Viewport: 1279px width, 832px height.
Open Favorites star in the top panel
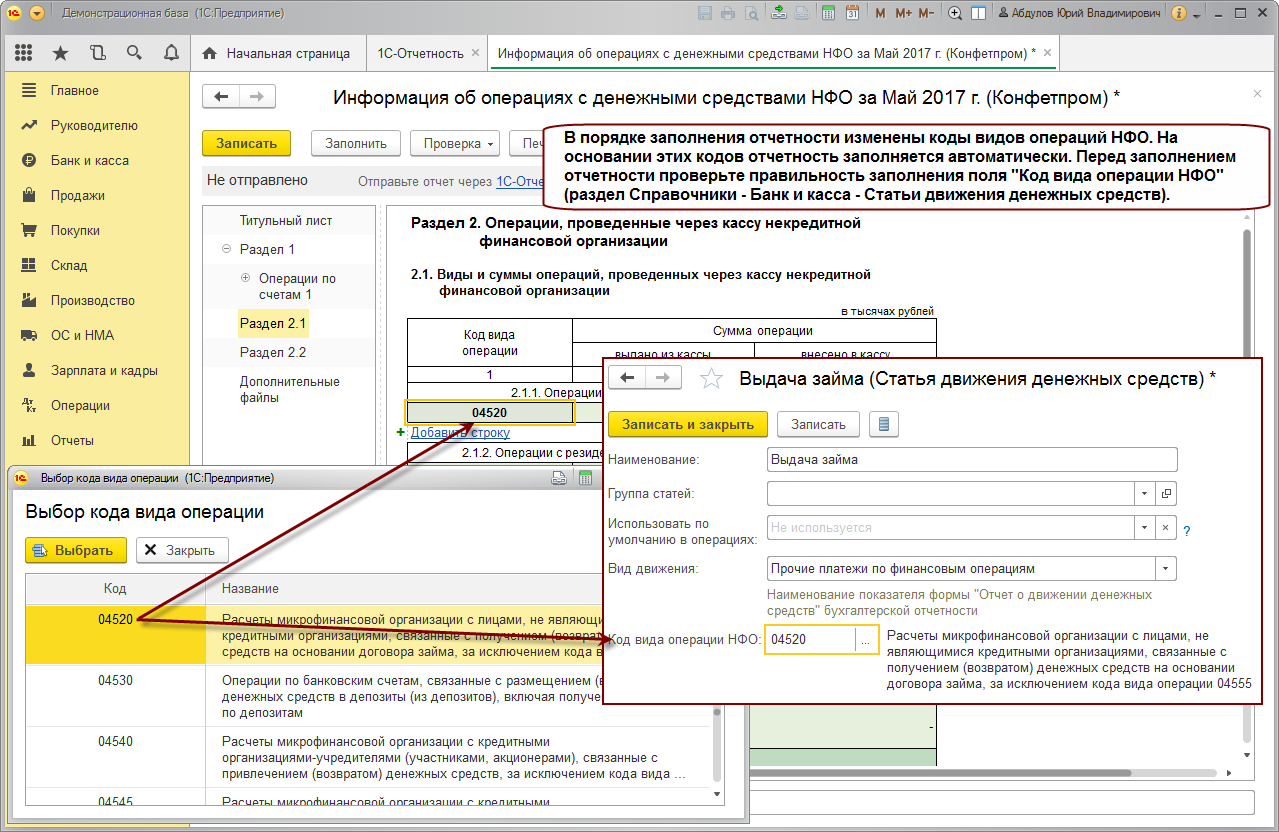60,53
